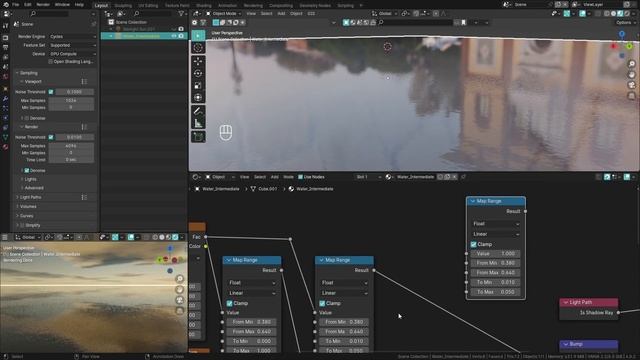Click zoom icon in bottom-left viewport
The width and height of the screenshot is (640, 360).
pyautogui.click(x=180, y=279)
